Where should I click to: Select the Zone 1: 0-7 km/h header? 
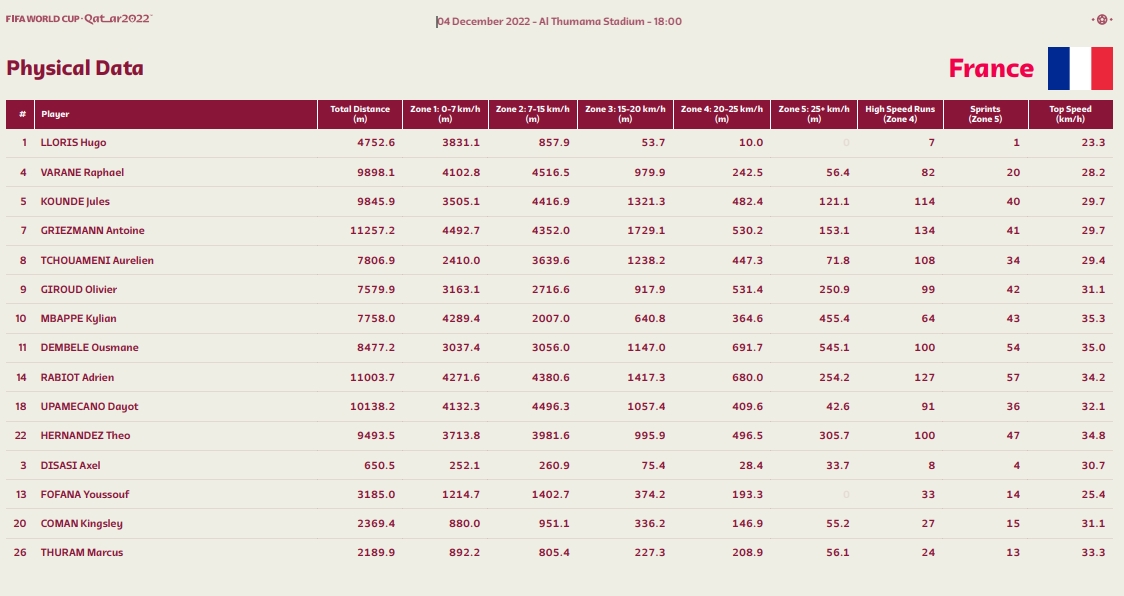click(445, 114)
